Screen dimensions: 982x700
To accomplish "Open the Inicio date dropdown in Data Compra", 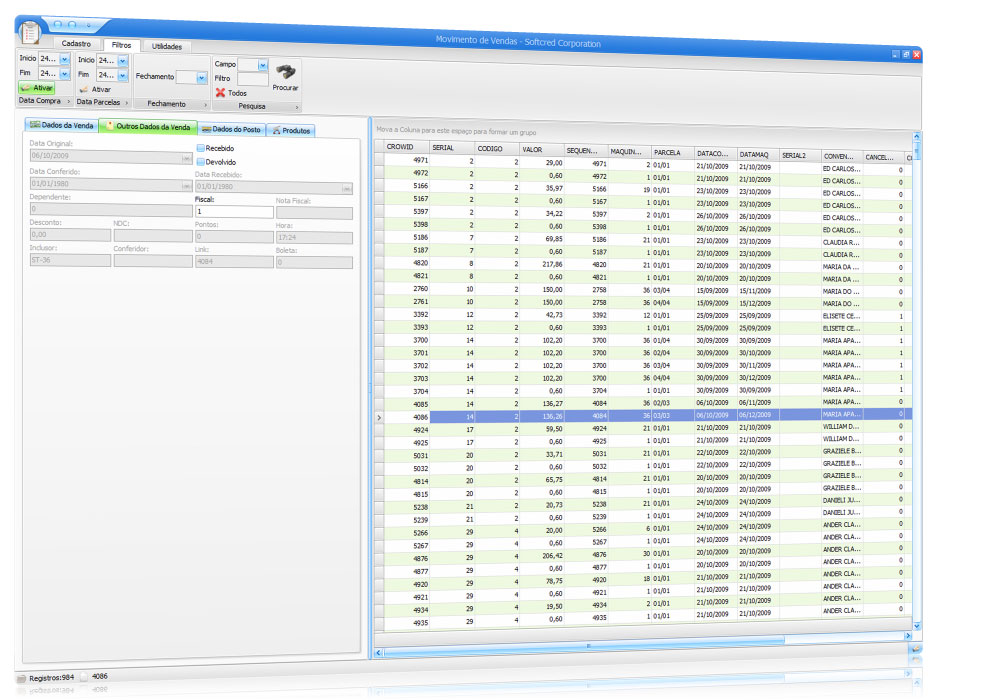I will point(65,60).
